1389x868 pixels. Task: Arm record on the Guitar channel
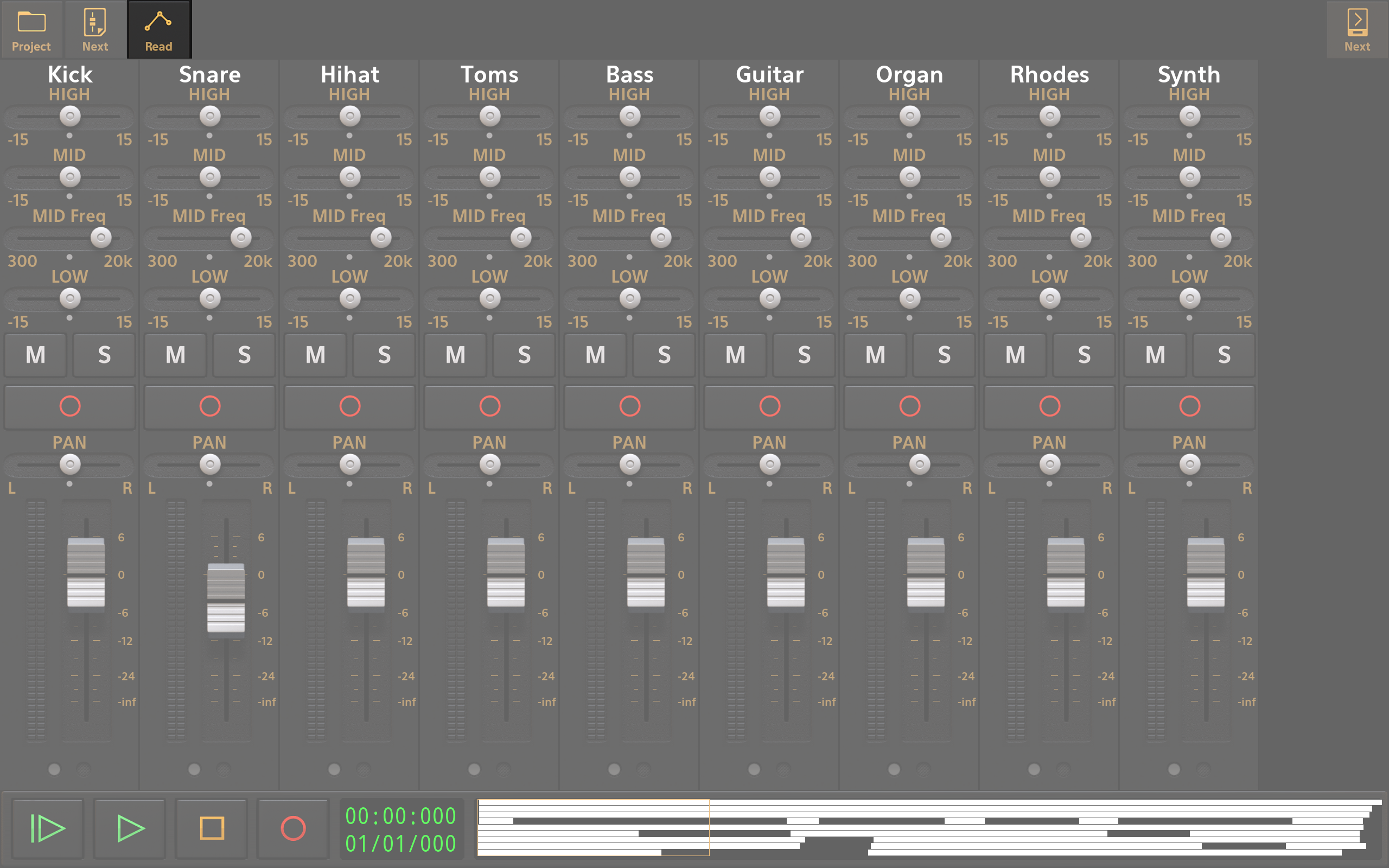(x=770, y=406)
